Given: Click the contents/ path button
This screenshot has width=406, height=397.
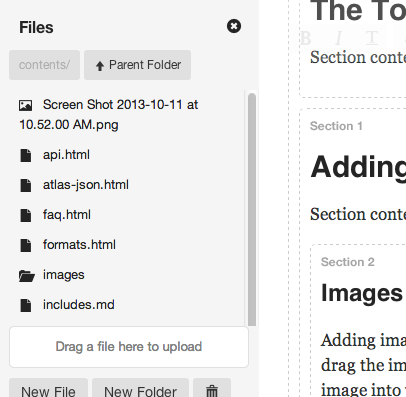Looking at the screenshot, I should (44, 65).
